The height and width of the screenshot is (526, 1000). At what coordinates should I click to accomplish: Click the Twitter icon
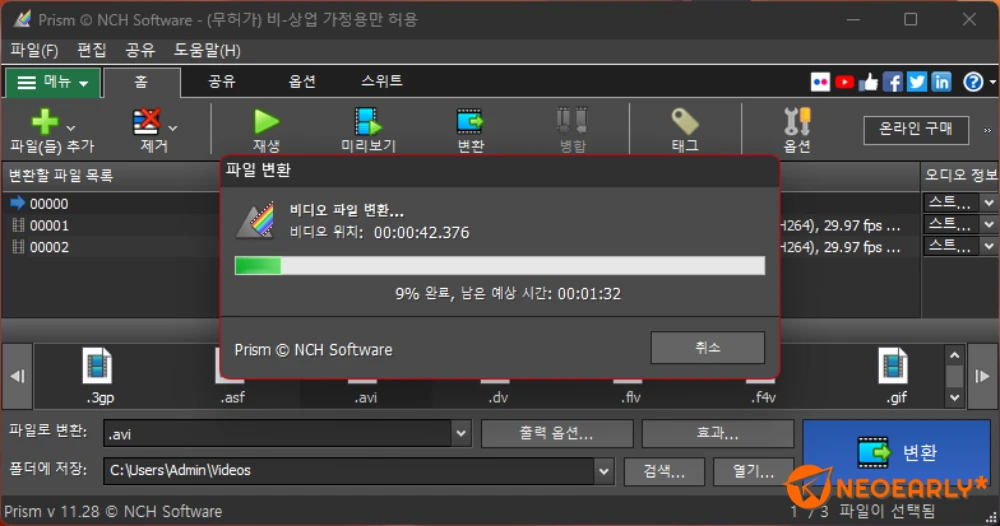click(x=916, y=82)
